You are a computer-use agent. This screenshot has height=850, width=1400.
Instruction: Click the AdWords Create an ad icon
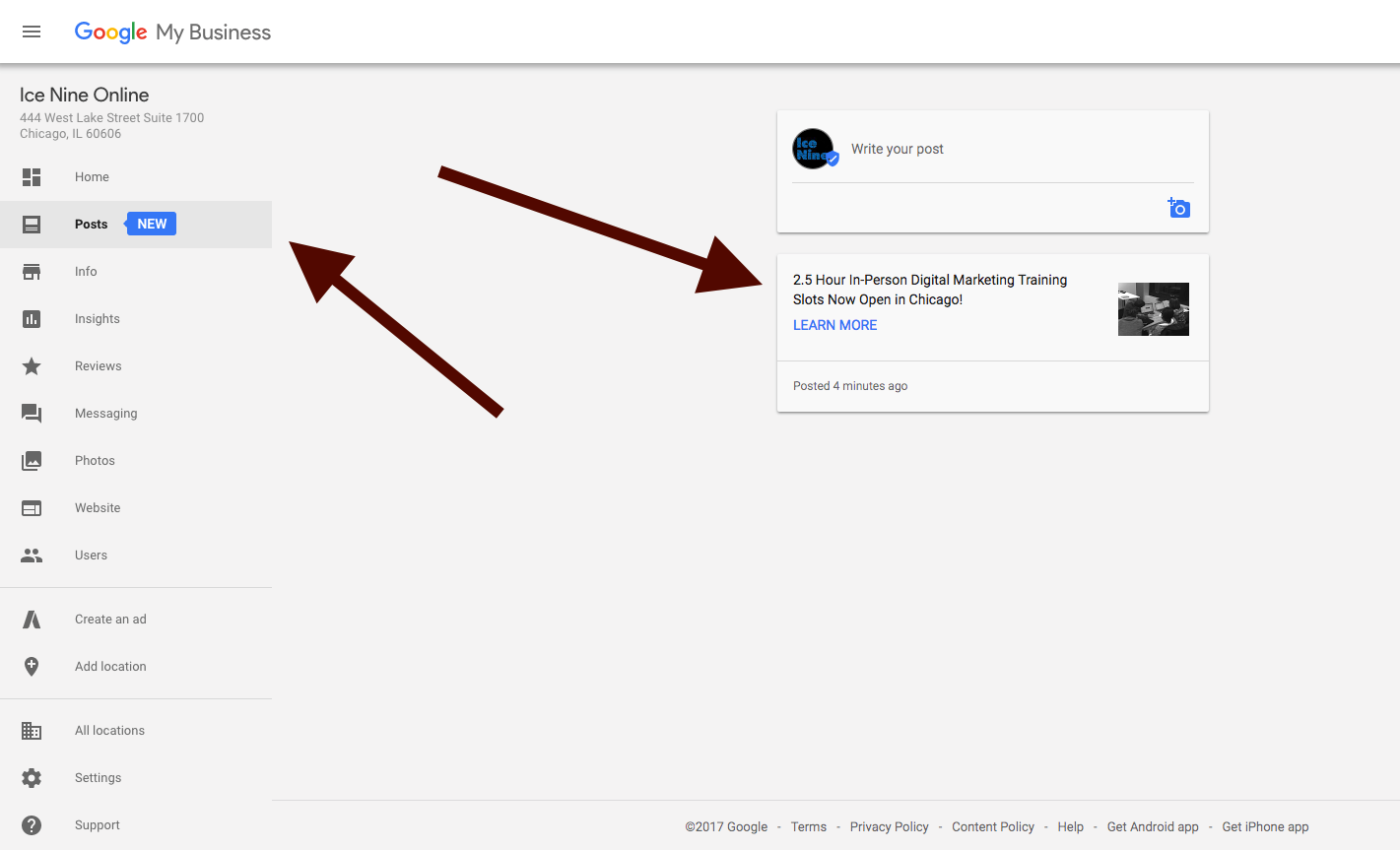32,620
